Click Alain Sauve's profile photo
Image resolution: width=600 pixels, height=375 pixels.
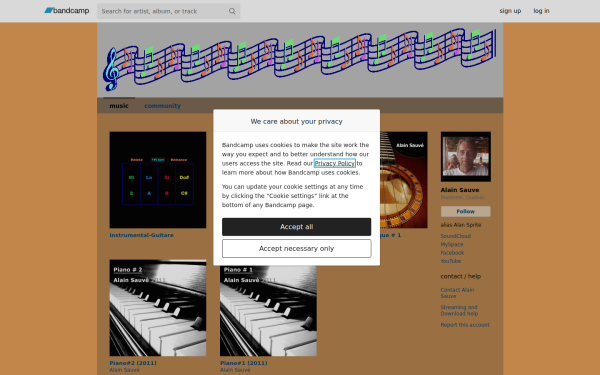466,157
